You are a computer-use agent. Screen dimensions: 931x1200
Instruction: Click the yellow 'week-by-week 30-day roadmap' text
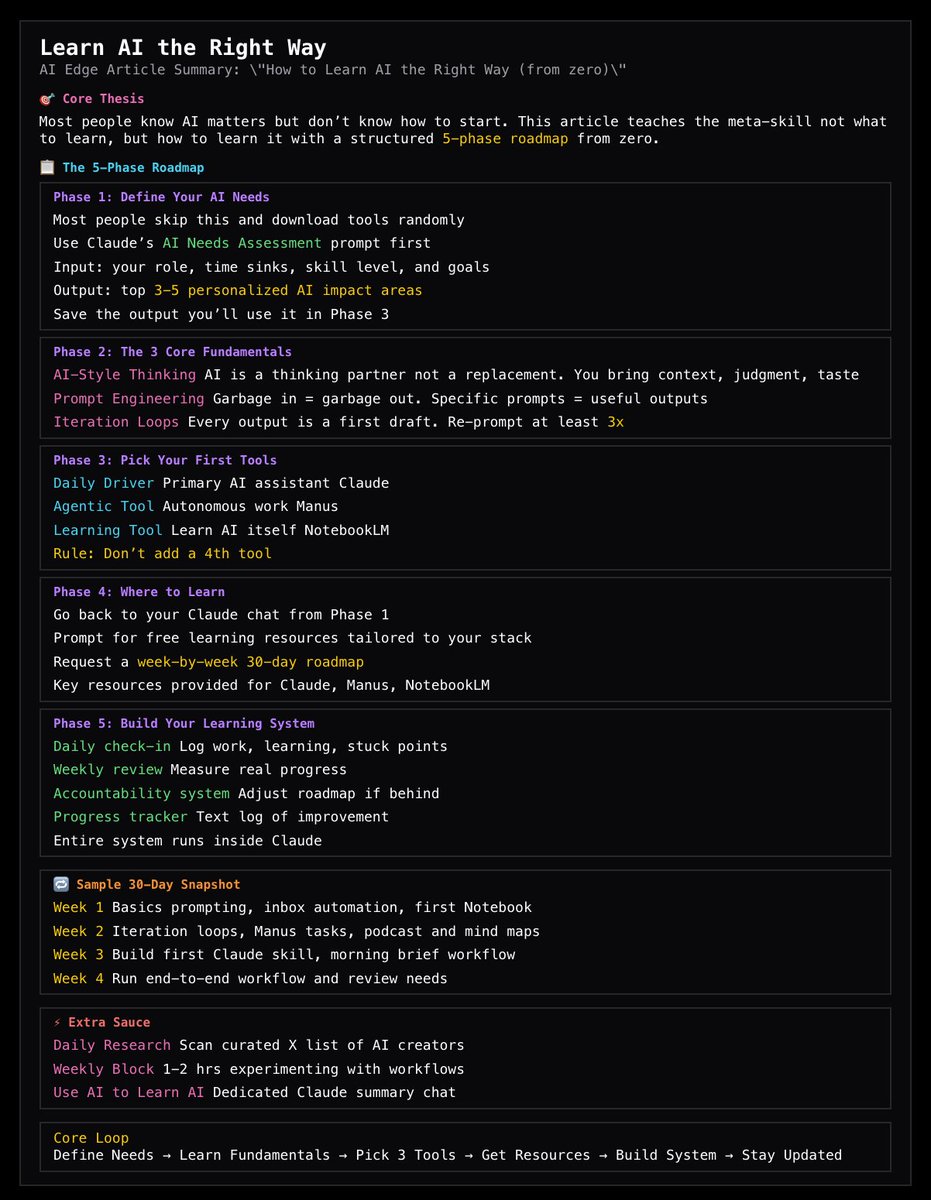250,662
